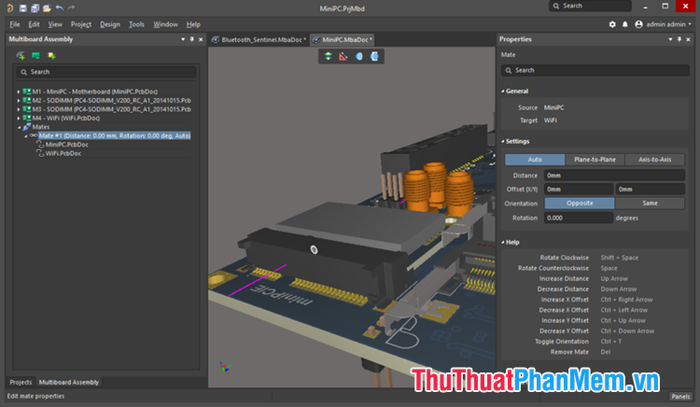Expand the M3 SODIMM tree node

pyautogui.click(x=18, y=109)
